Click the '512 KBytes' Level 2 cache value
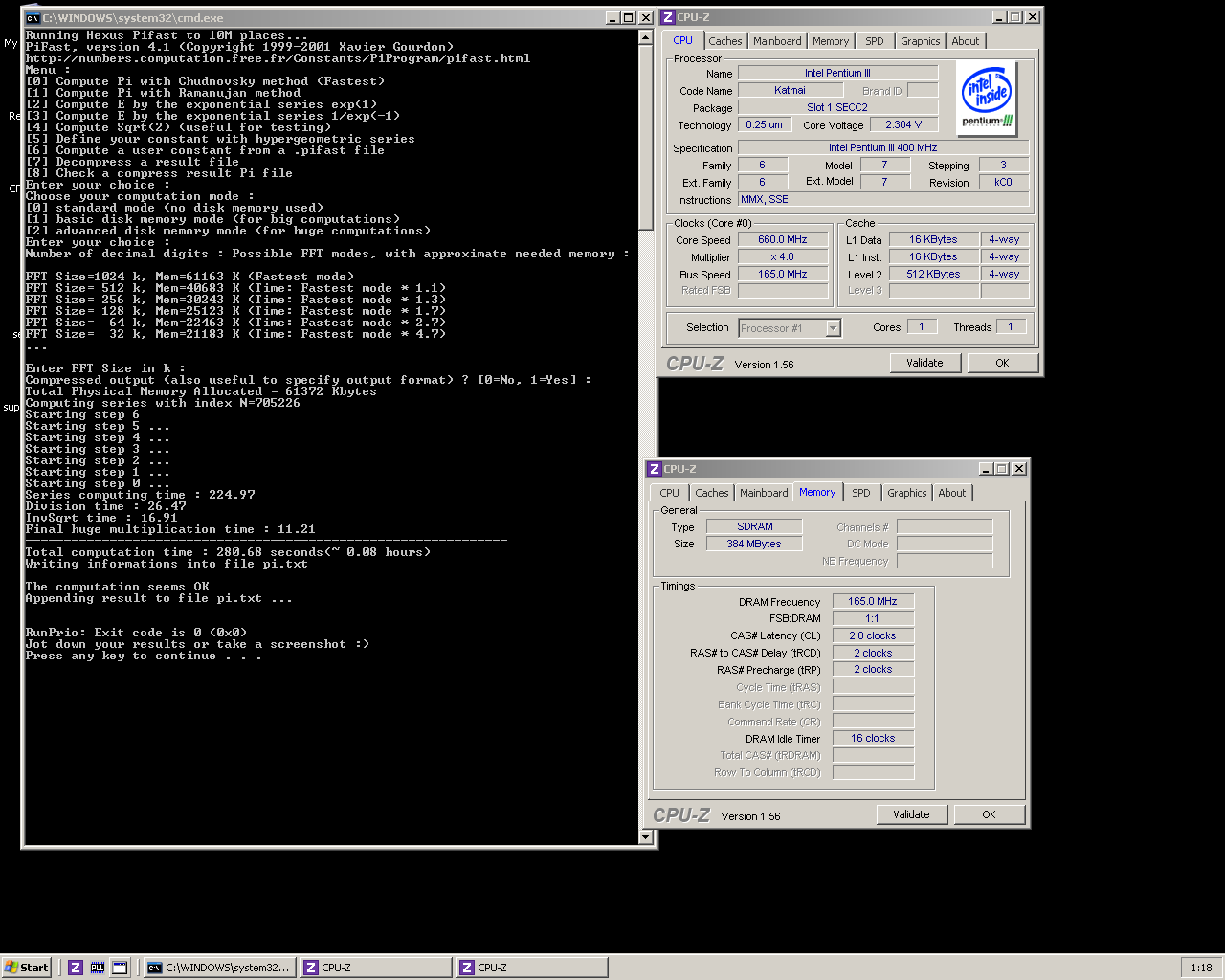 coord(933,274)
